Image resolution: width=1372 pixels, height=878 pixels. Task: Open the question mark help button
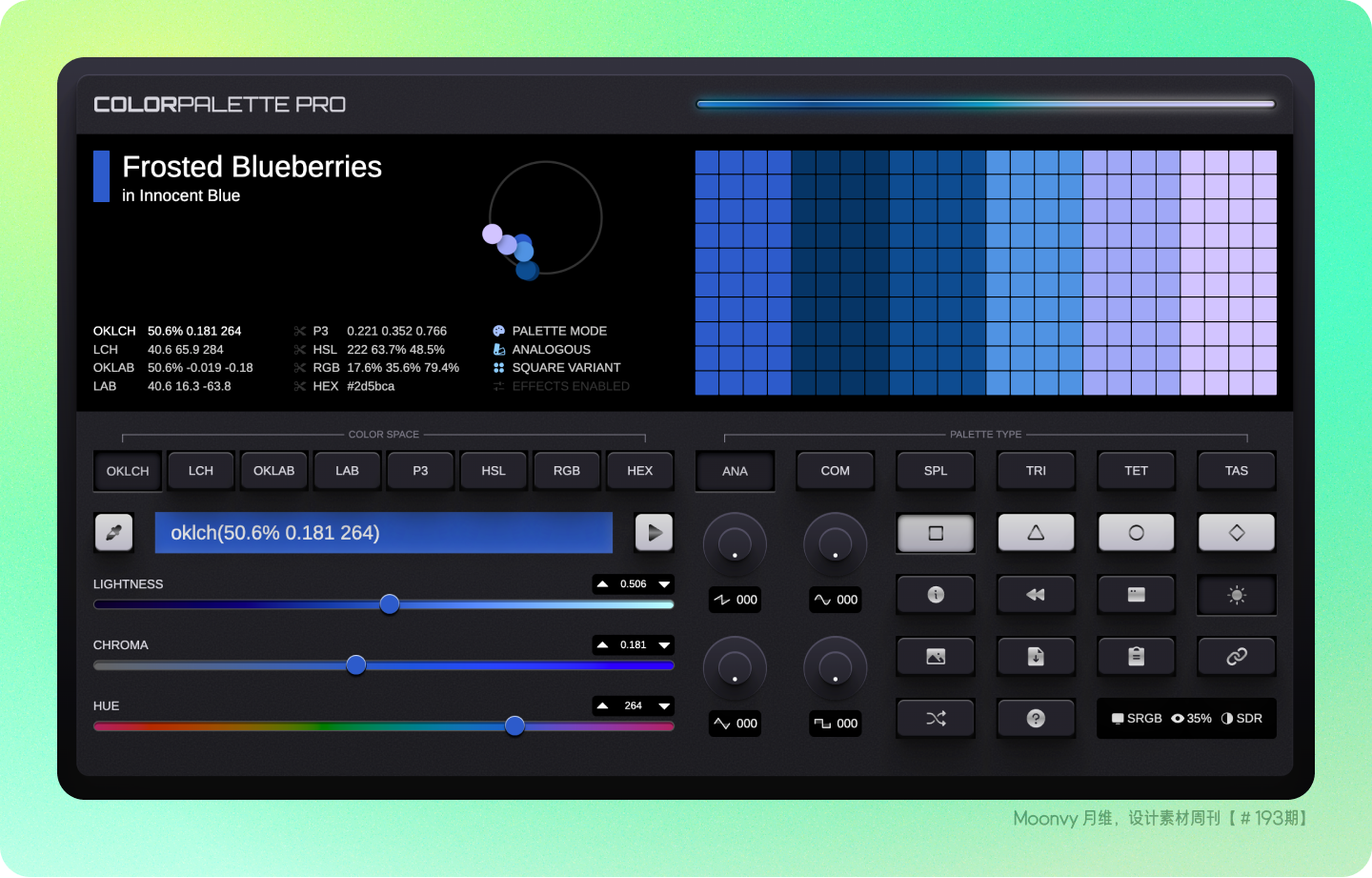[x=1036, y=719]
